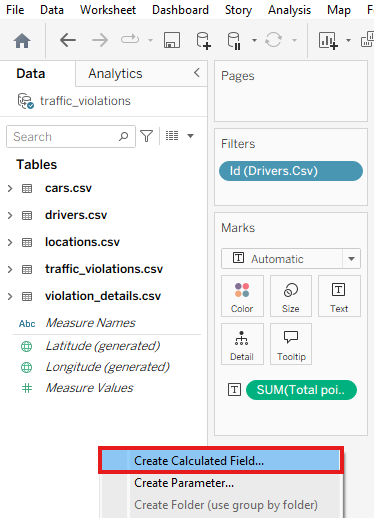Click the Abc icon beside Measure Names
Screen dimensions: 374x518
27,324
